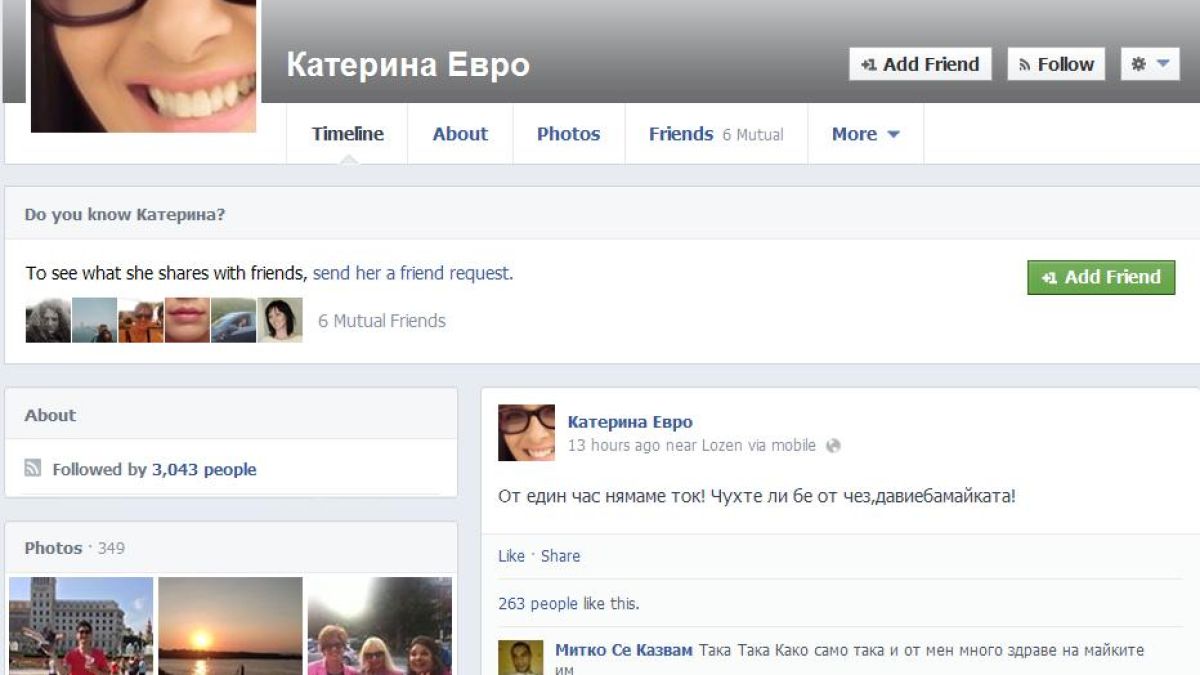Open the second mutual friend's thumbnail
Screen dimensions: 1200x675
coord(94,321)
